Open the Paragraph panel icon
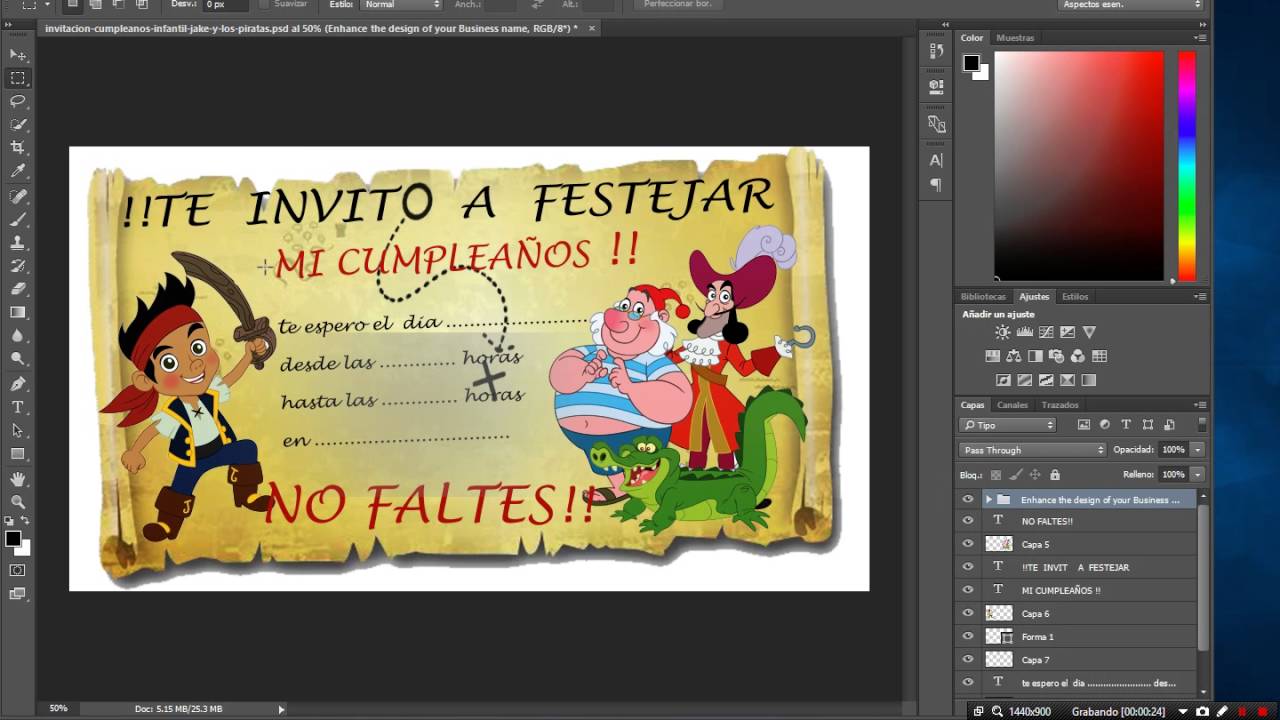 (x=936, y=185)
